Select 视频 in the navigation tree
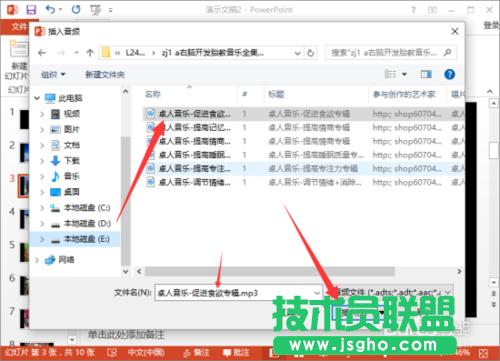The height and width of the screenshot is (361, 500). click(71, 114)
